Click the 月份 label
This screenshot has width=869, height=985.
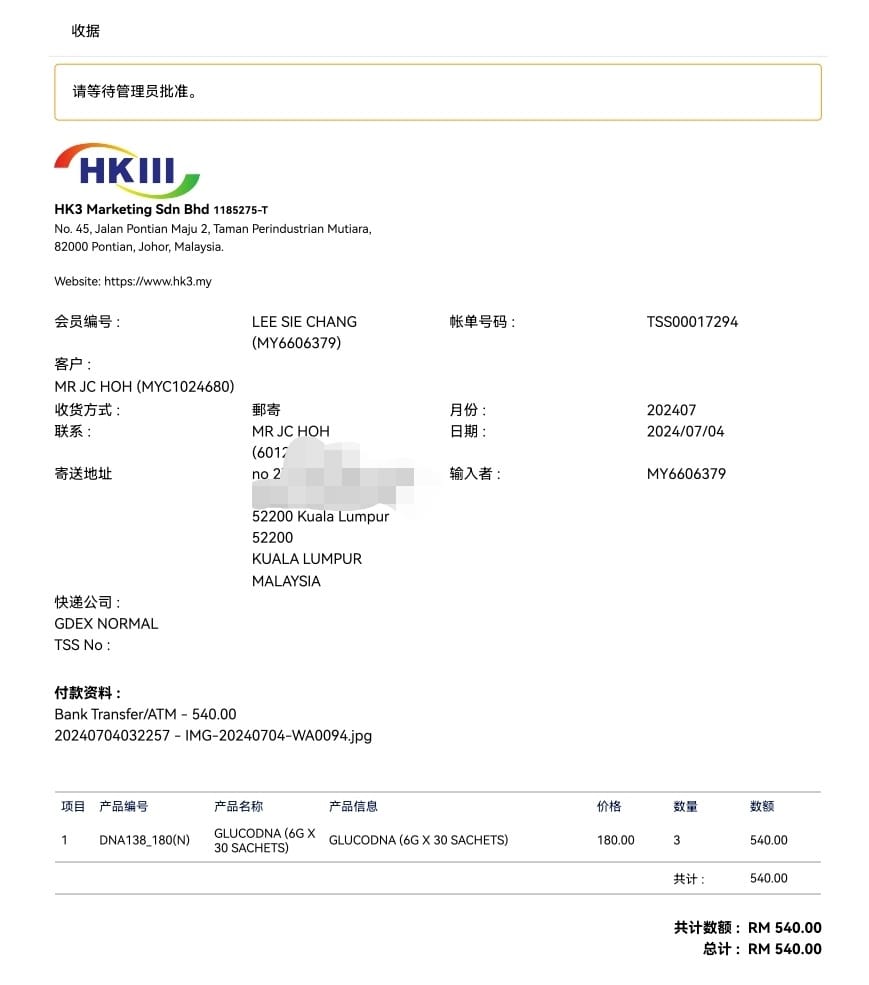coord(467,410)
